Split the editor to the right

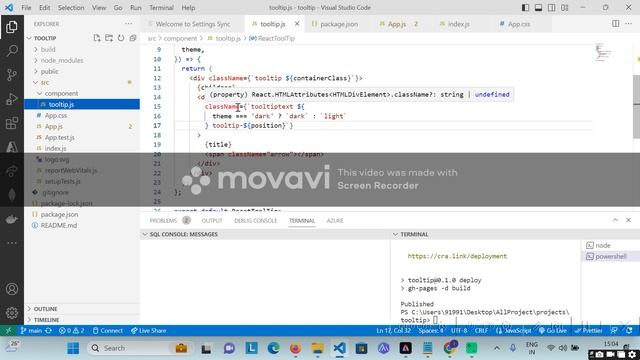616,24
